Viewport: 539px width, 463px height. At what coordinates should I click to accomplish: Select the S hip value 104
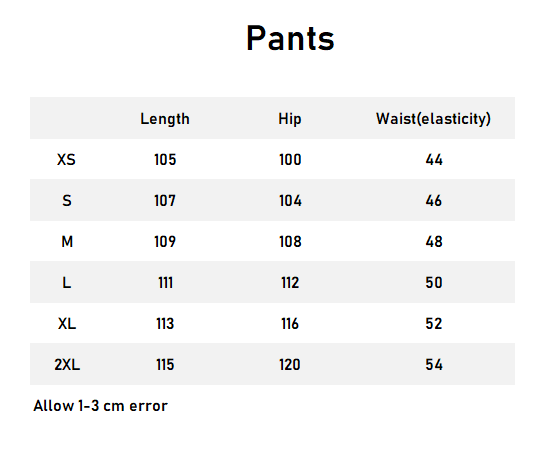(290, 200)
